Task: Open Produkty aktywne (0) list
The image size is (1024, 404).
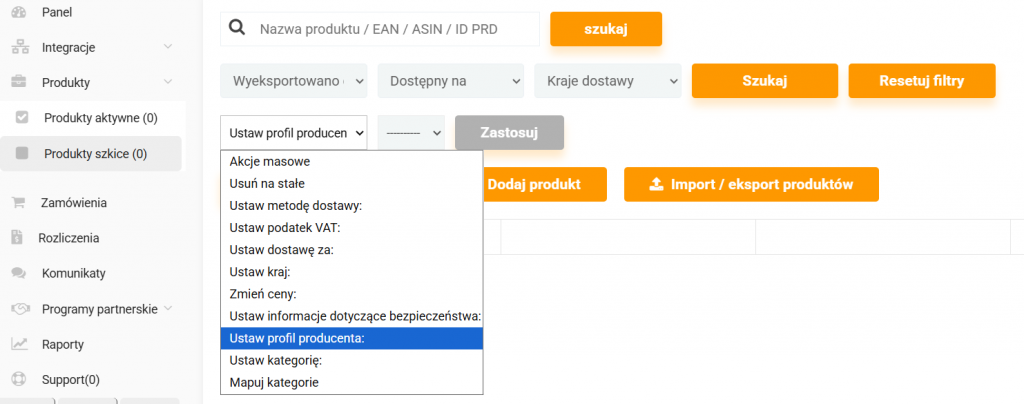Action: (x=100, y=118)
